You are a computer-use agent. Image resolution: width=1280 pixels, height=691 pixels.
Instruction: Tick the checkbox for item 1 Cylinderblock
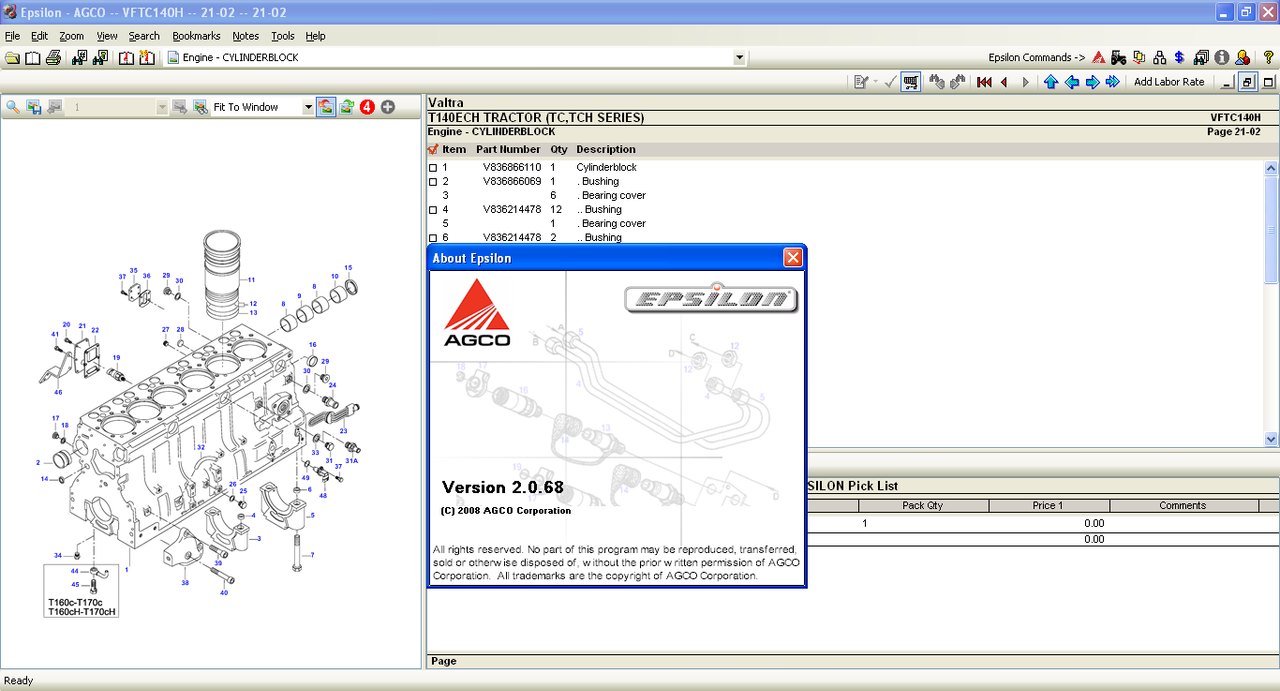tap(433, 168)
